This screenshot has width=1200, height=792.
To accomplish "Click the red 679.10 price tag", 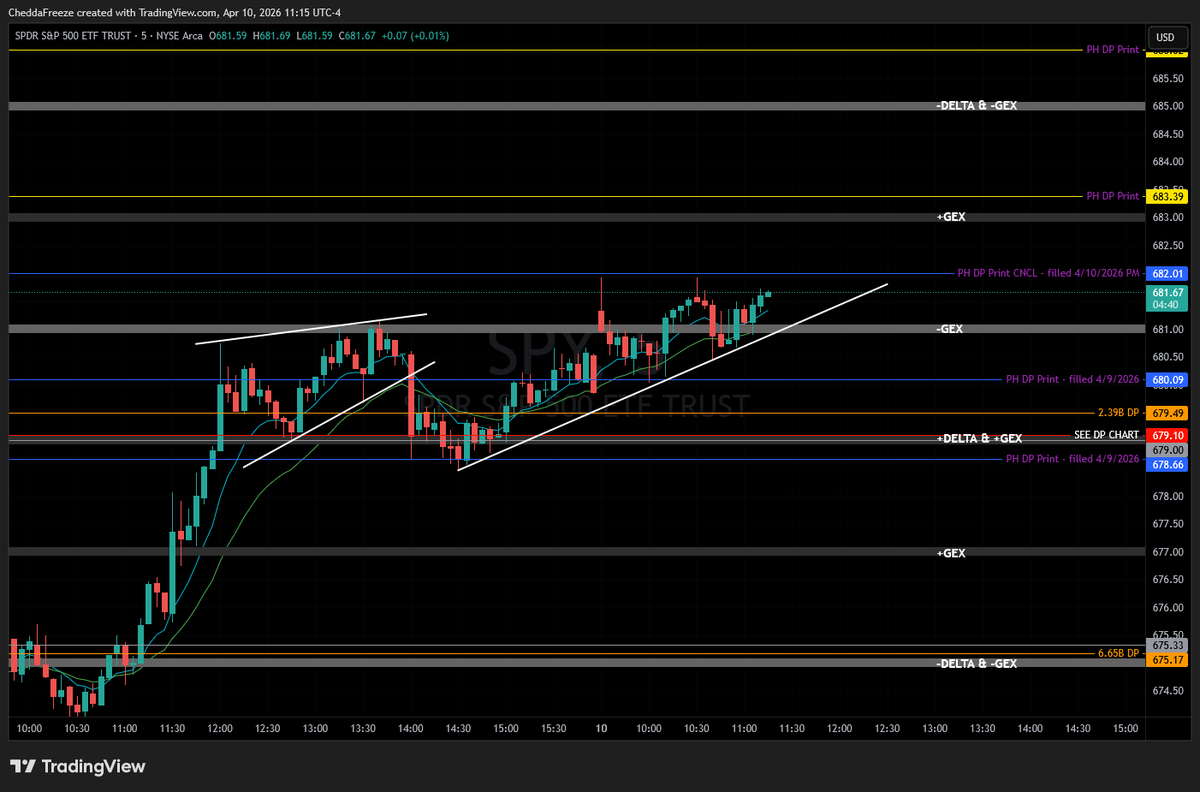I will point(1168,436).
